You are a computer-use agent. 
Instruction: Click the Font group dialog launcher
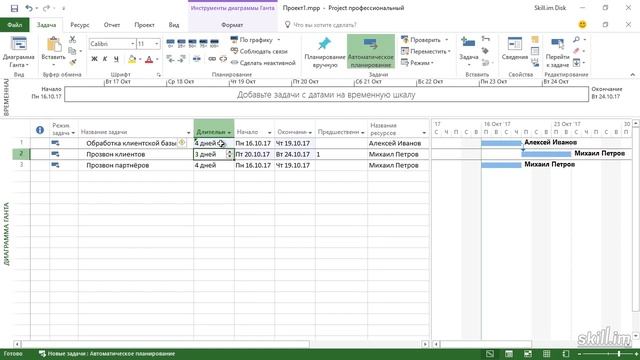click(x=158, y=75)
